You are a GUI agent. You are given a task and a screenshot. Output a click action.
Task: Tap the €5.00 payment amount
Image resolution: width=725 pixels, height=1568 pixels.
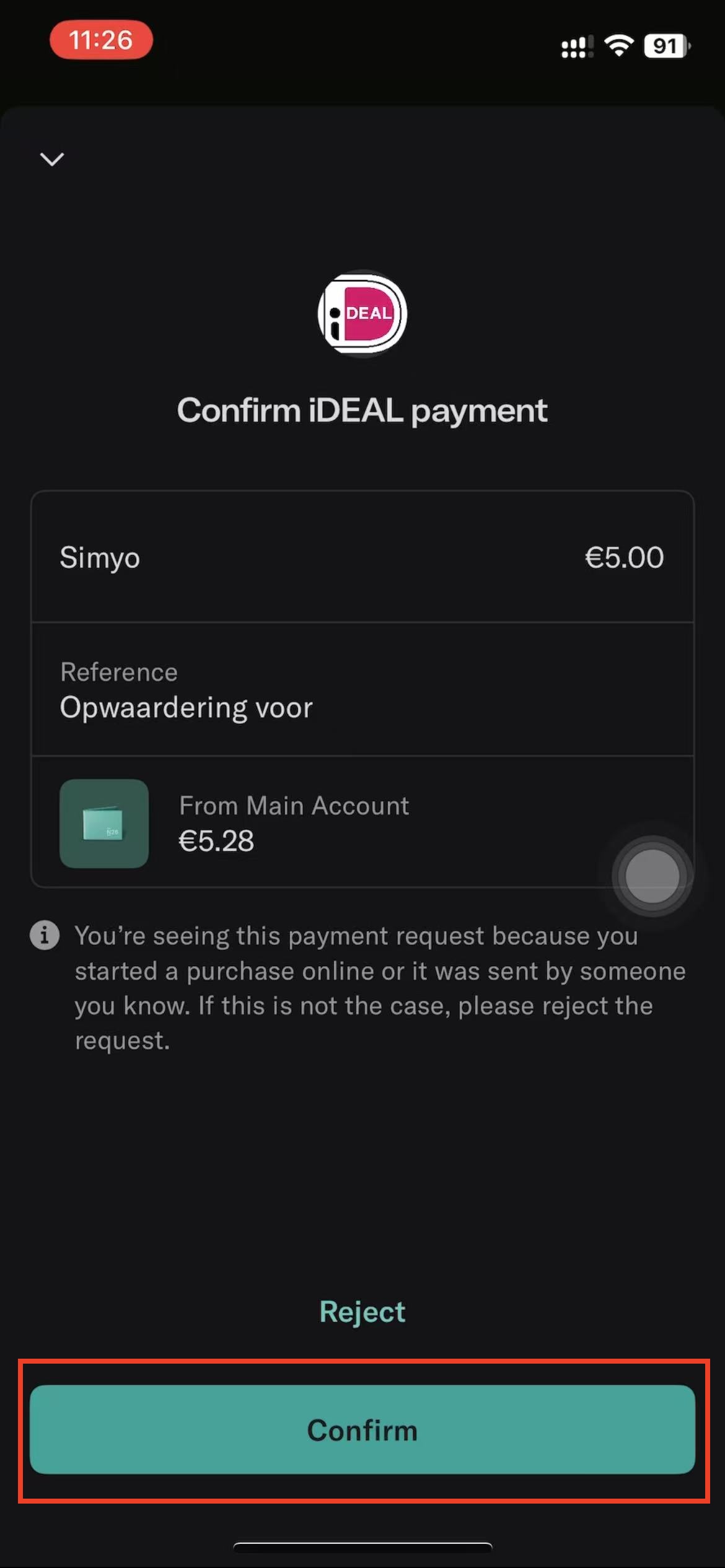(624, 557)
